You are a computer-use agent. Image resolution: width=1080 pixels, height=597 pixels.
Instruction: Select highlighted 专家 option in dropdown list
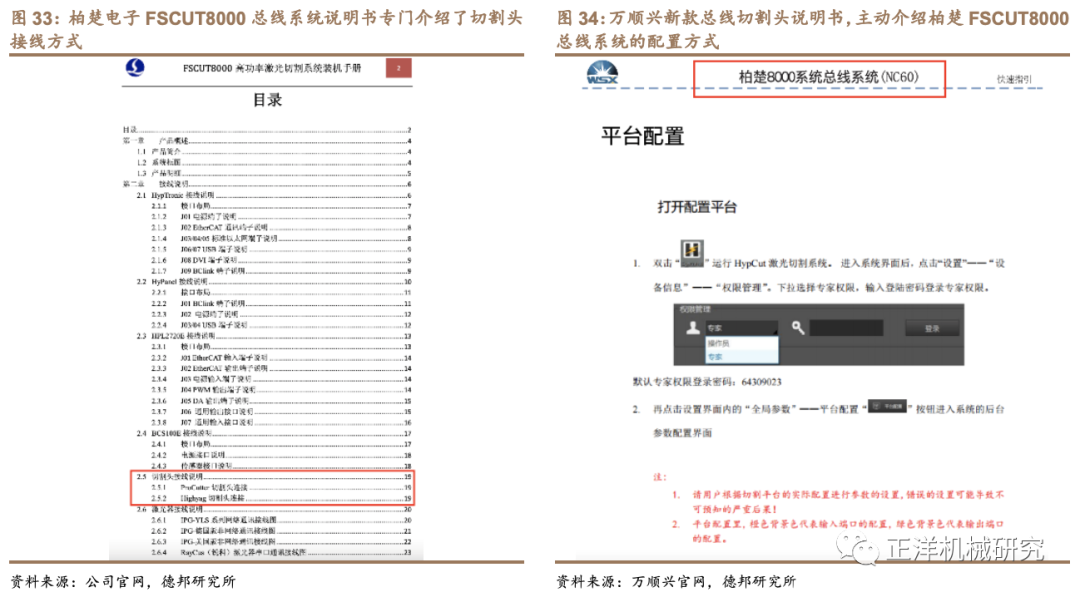click(742, 356)
